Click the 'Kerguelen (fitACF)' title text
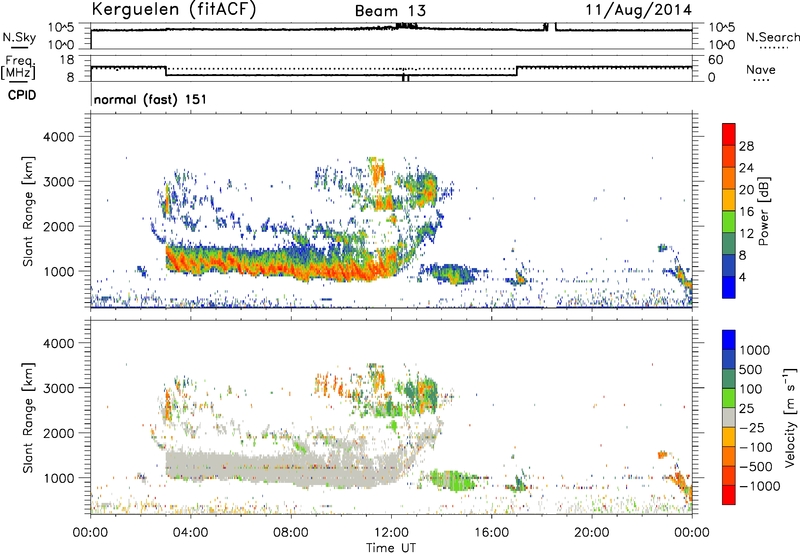This screenshot has width=800, height=554. (x=173, y=9)
